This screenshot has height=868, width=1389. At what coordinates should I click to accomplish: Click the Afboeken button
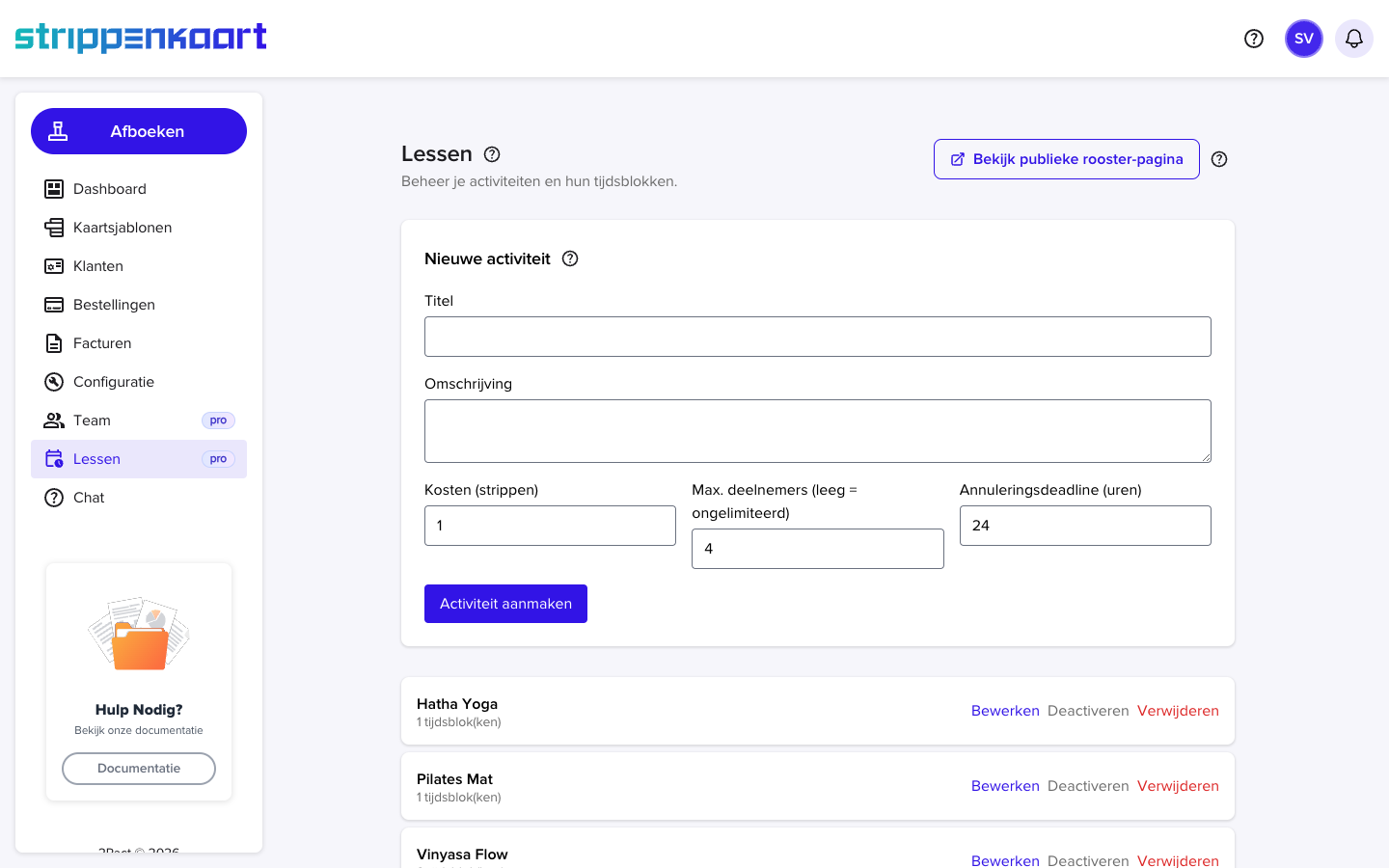coord(139,131)
